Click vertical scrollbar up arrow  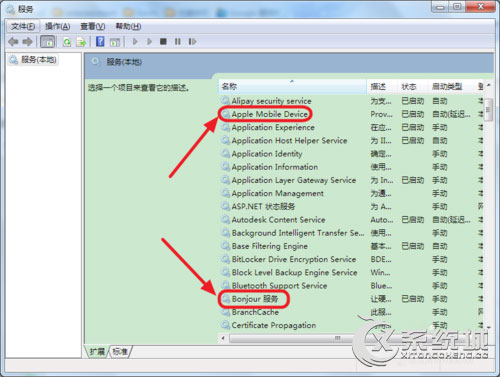tap(489, 85)
